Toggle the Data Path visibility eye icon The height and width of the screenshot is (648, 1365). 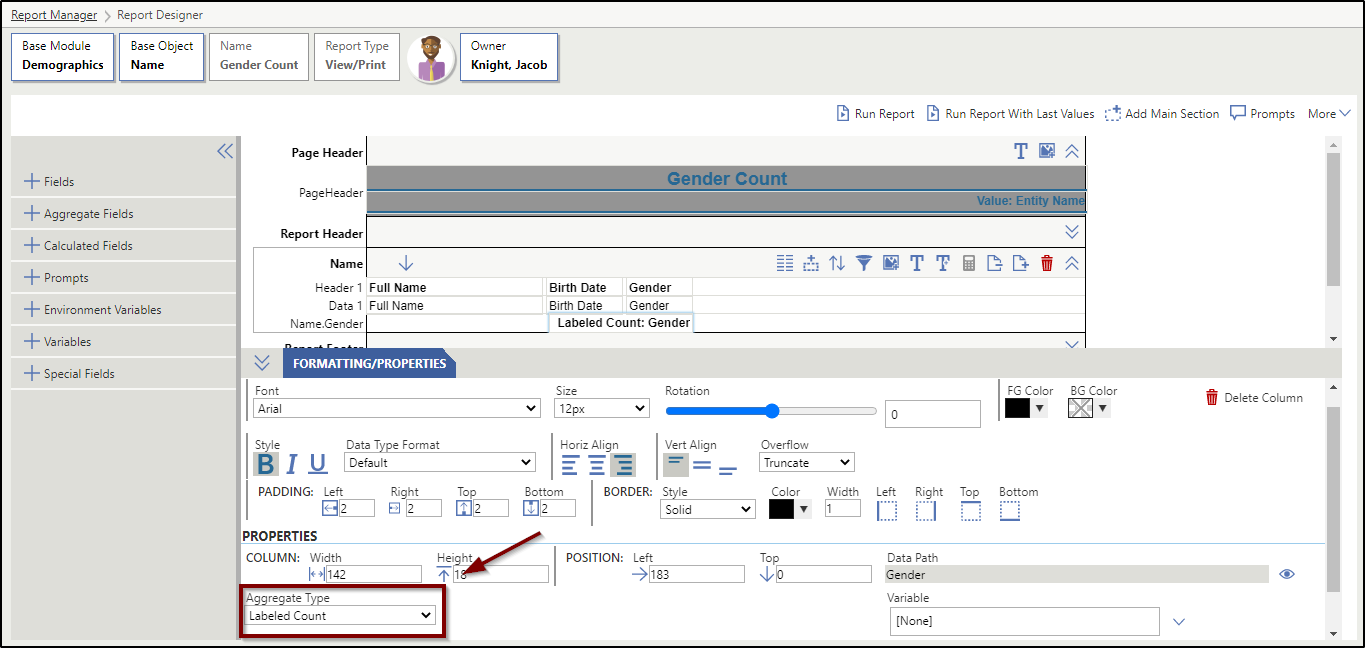click(x=1287, y=573)
